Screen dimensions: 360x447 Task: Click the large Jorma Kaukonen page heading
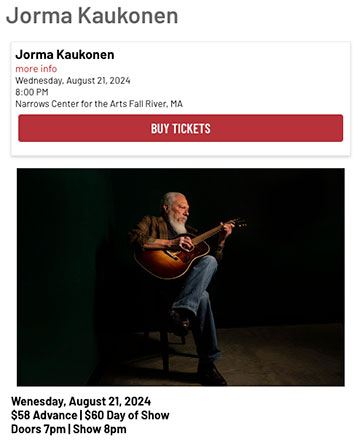(92, 16)
